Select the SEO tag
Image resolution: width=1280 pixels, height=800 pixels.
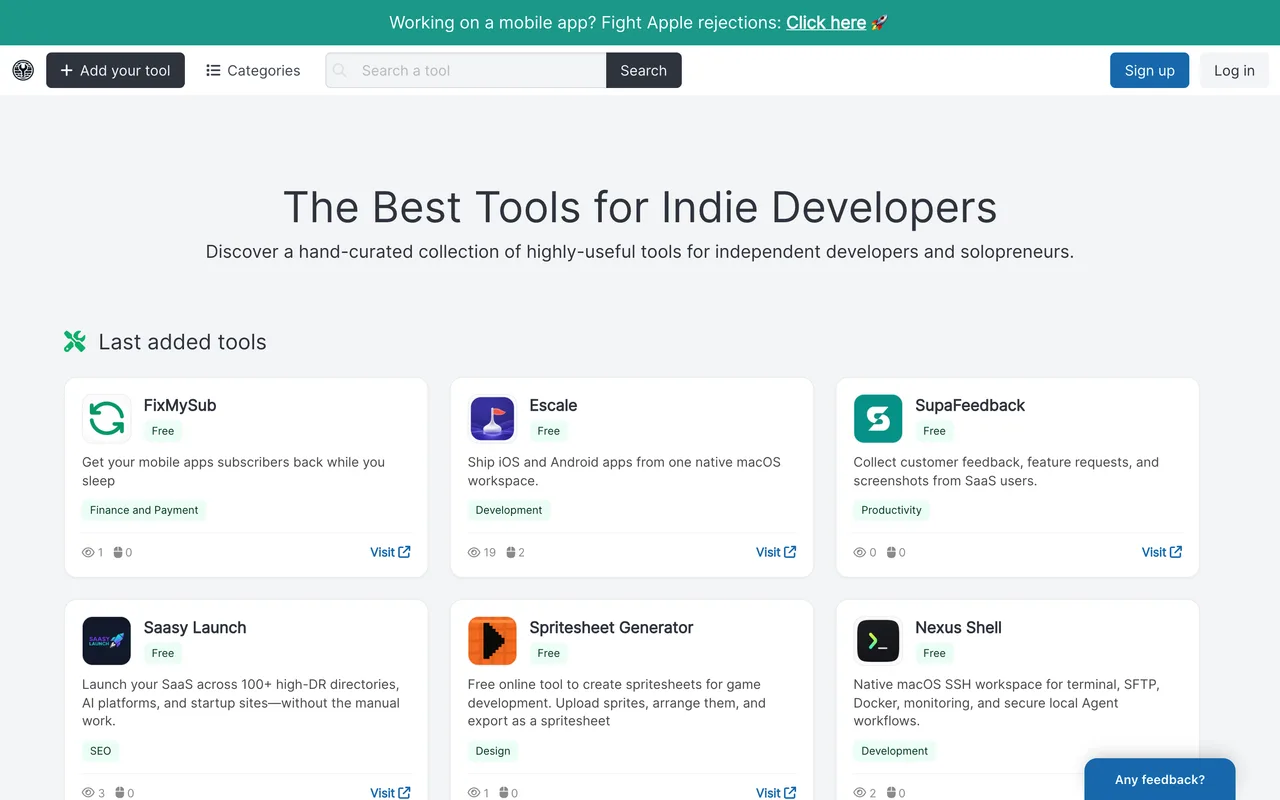[x=101, y=751]
